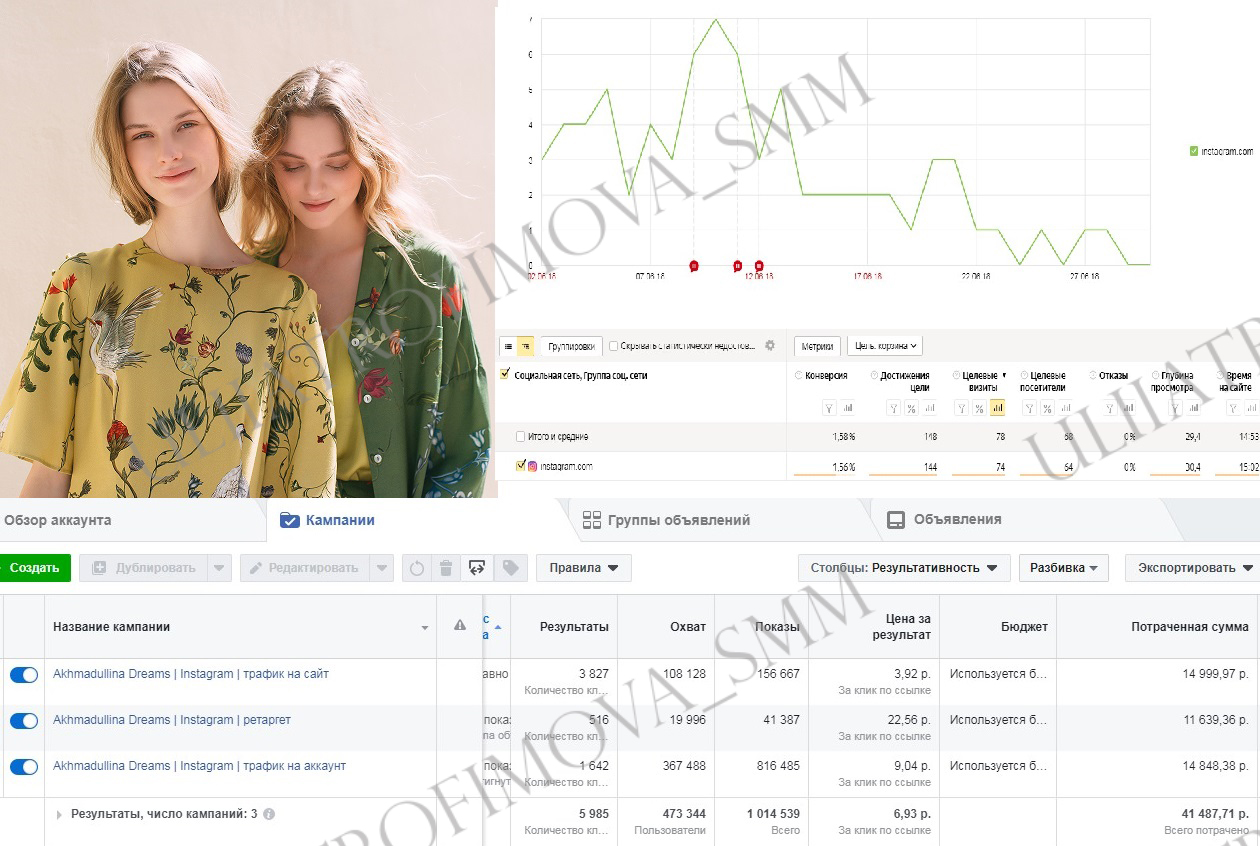Open 'Akhmadullina Dreams | Instagram | ретаргет' campaign
Image resolution: width=1260 pixels, height=846 pixels.
click(x=172, y=720)
